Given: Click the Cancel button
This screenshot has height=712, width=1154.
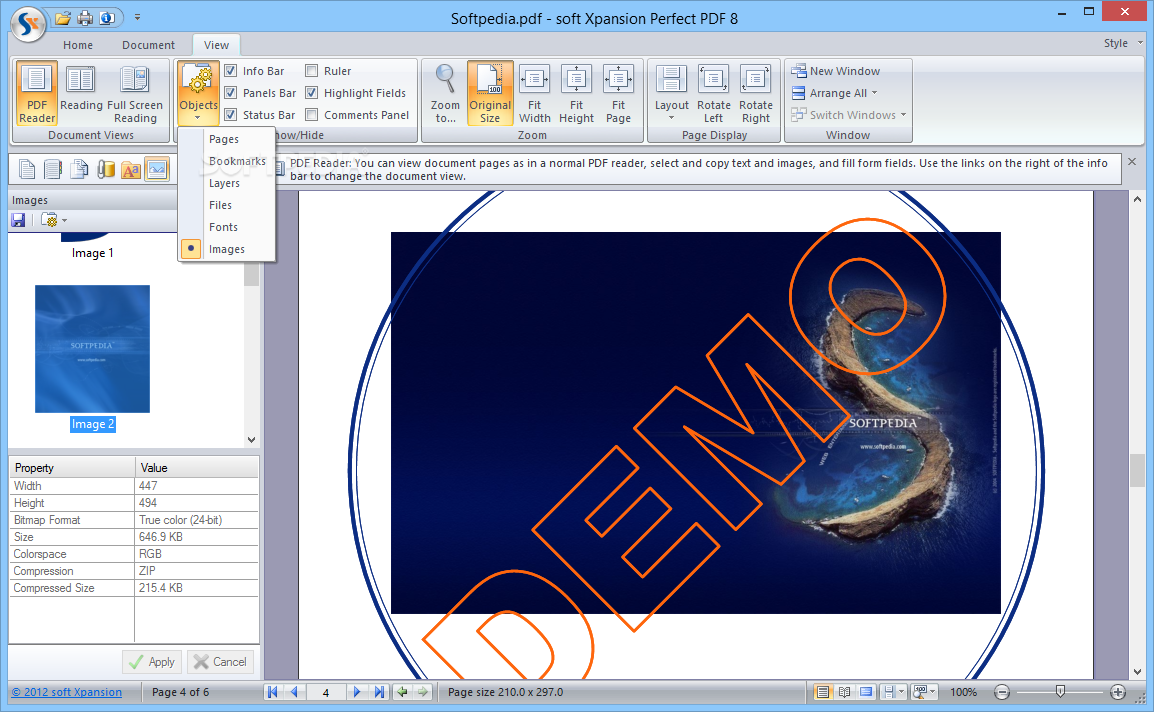Looking at the screenshot, I should pos(220,662).
